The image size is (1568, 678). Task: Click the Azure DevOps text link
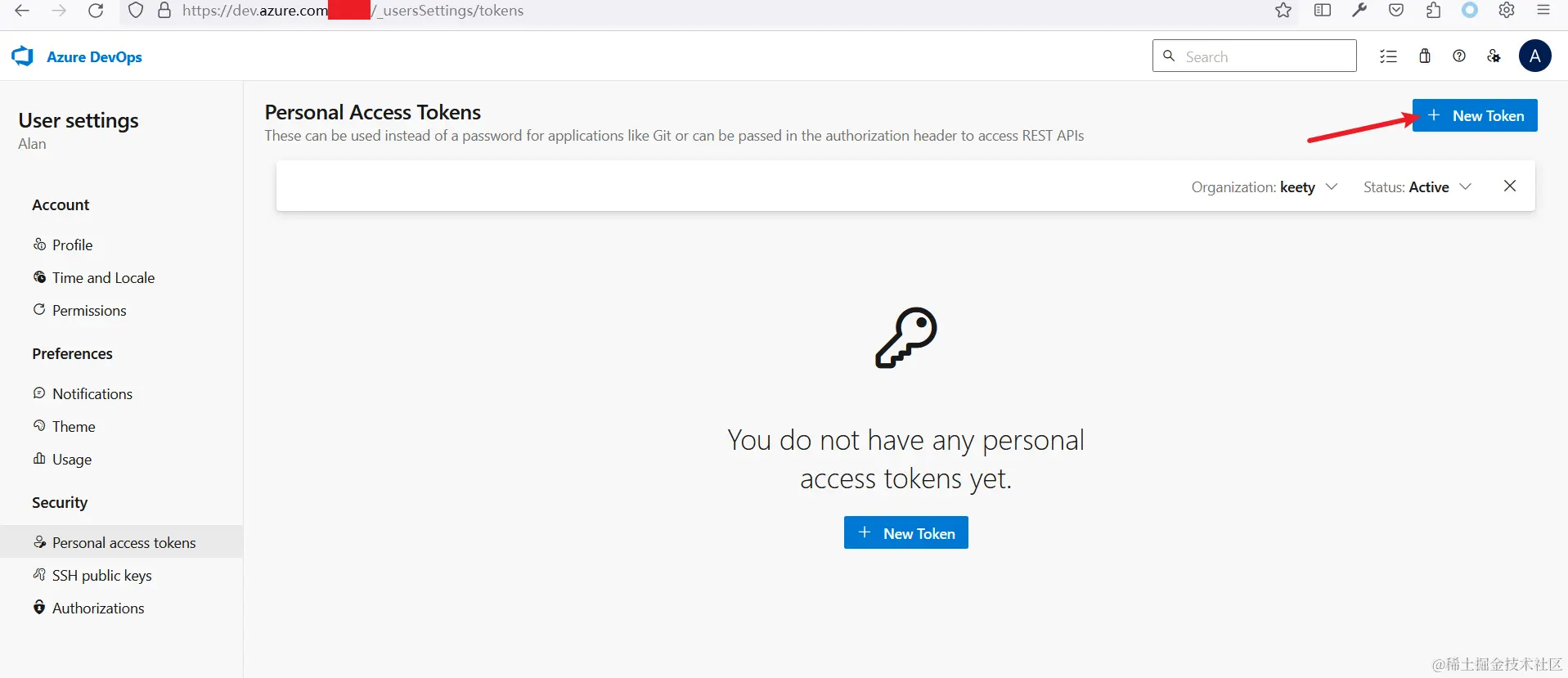(94, 56)
